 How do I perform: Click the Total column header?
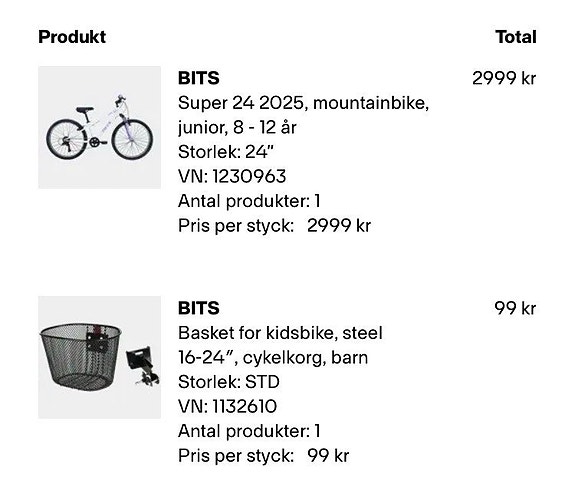pyautogui.click(x=516, y=37)
